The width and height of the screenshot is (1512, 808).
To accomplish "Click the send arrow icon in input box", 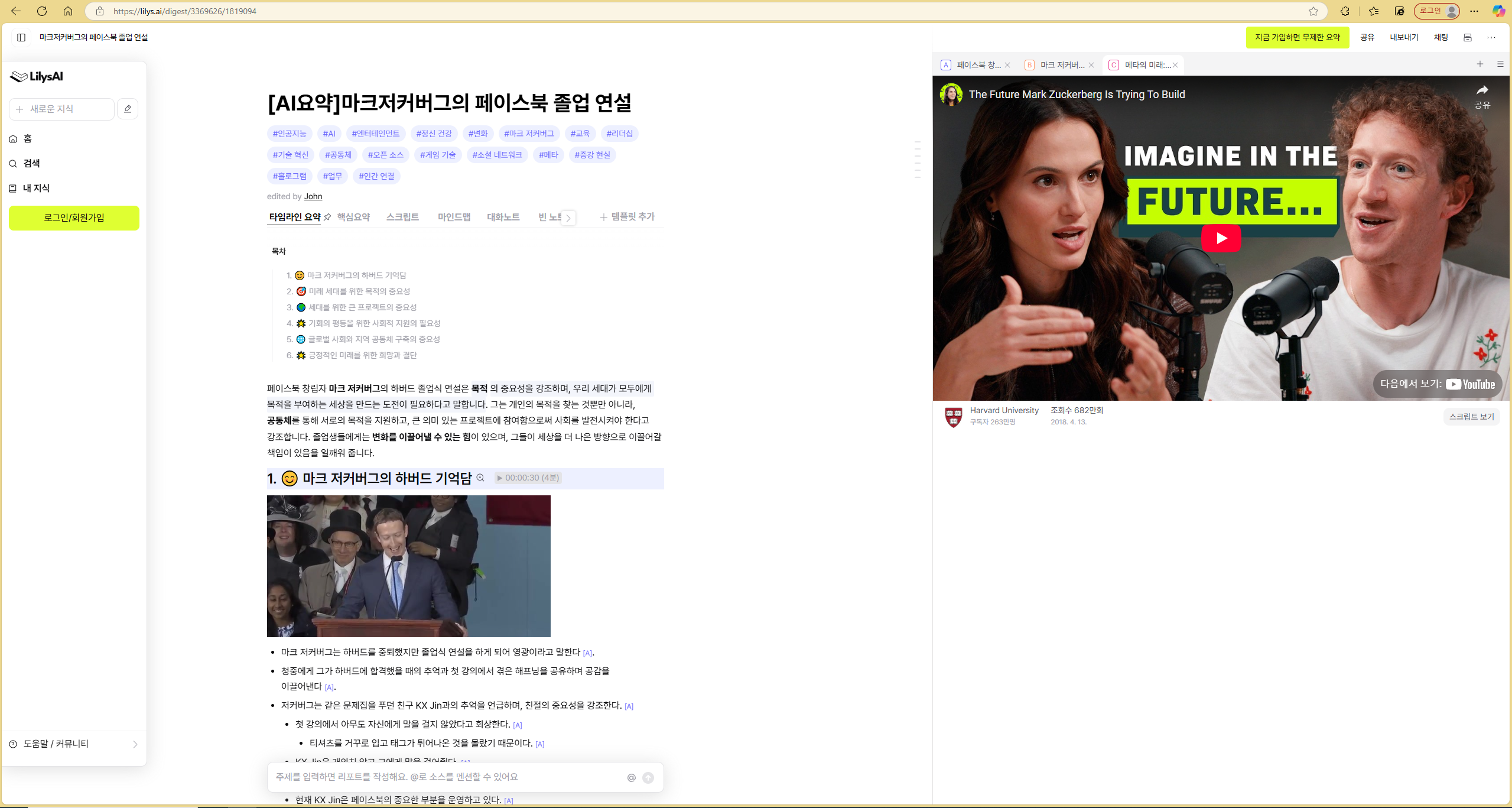I will 648,778.
